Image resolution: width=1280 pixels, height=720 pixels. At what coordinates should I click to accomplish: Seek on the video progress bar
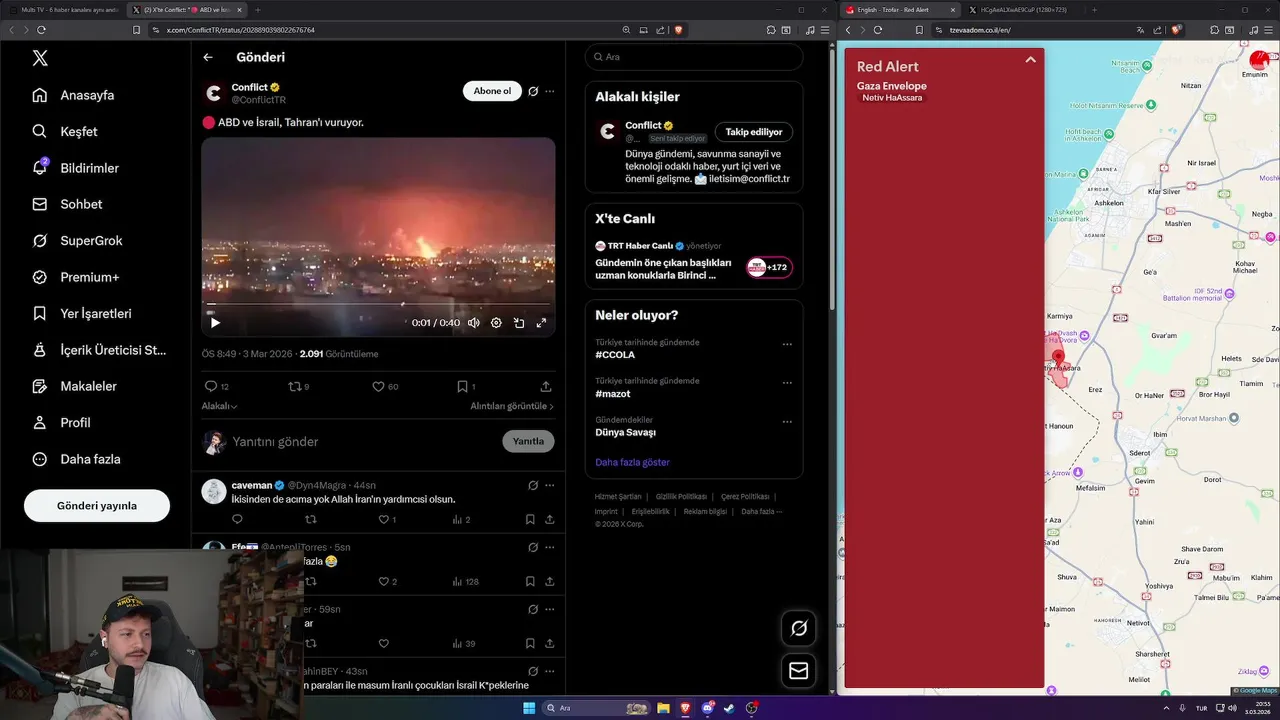pyautogui.click(x=378, y=304)
